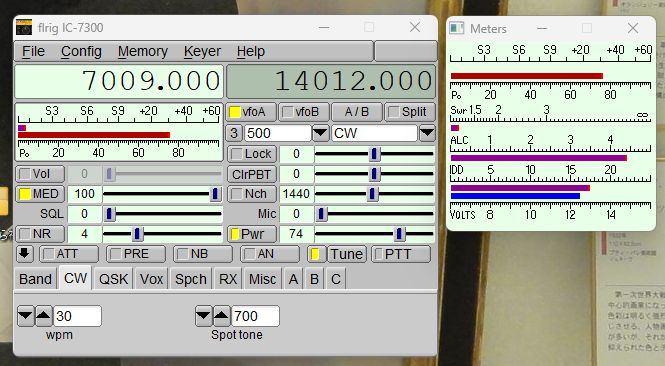Switch to the B tab

click(x=314, y=279)
